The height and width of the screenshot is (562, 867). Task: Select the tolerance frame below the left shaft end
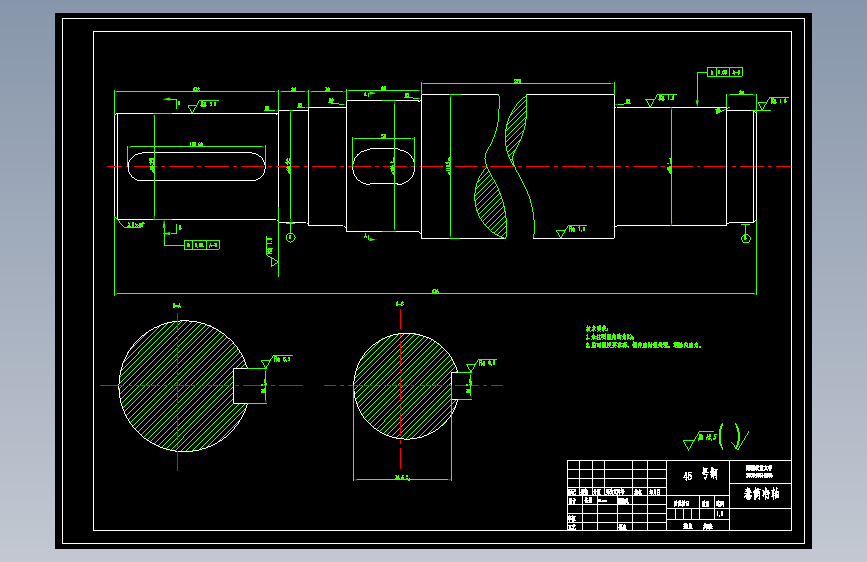[x=202, y=244]
